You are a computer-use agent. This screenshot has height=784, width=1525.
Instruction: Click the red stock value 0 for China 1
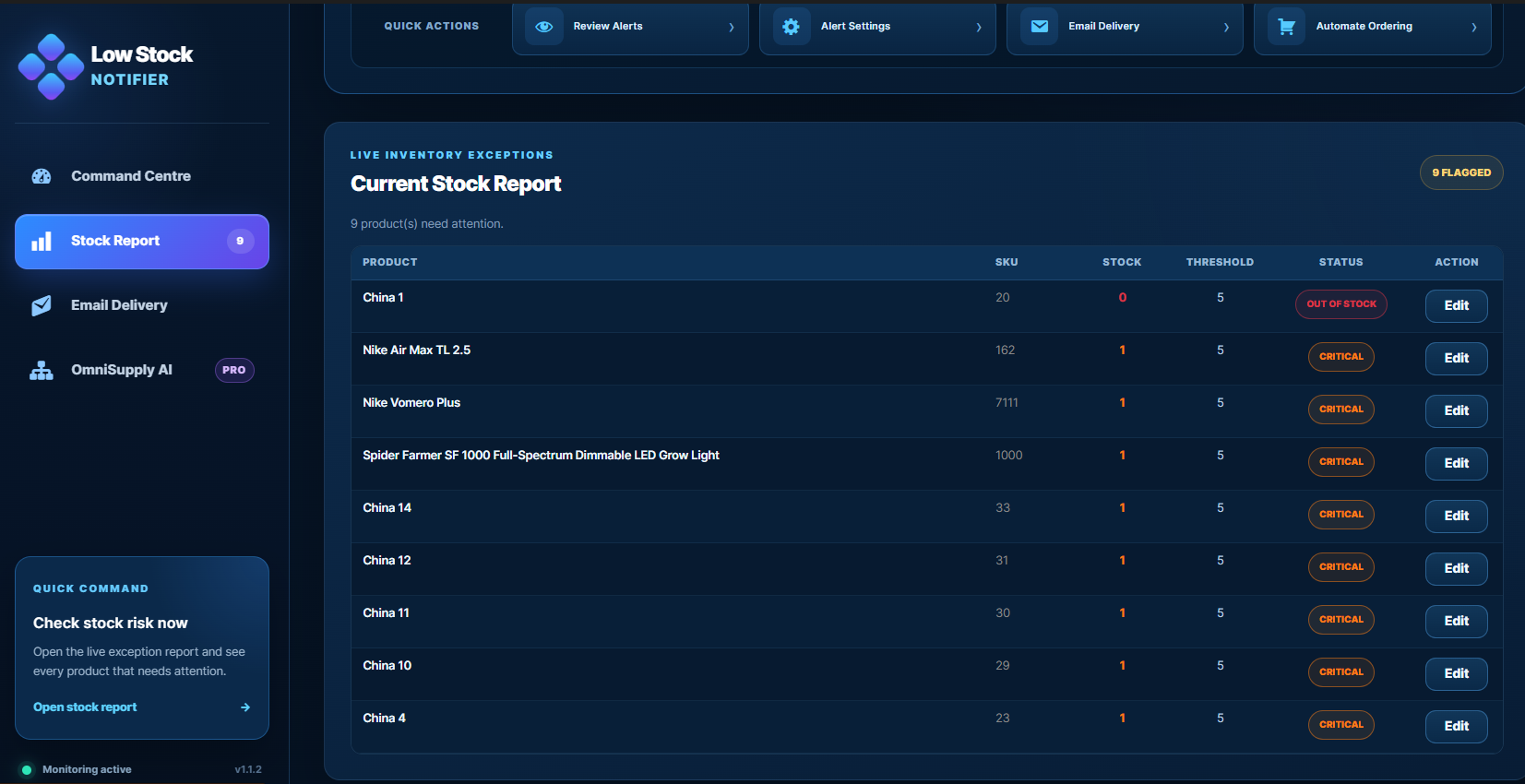[x=1123, y=298]
